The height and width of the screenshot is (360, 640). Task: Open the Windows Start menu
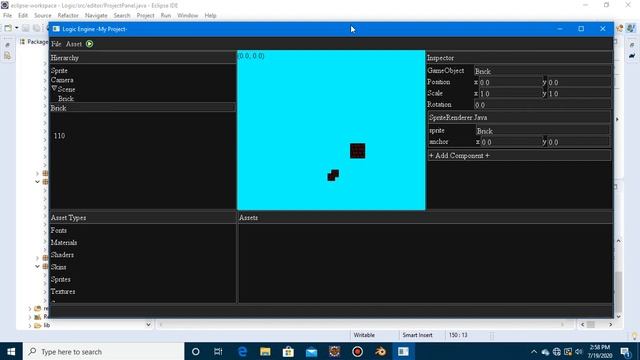point(11,351)
